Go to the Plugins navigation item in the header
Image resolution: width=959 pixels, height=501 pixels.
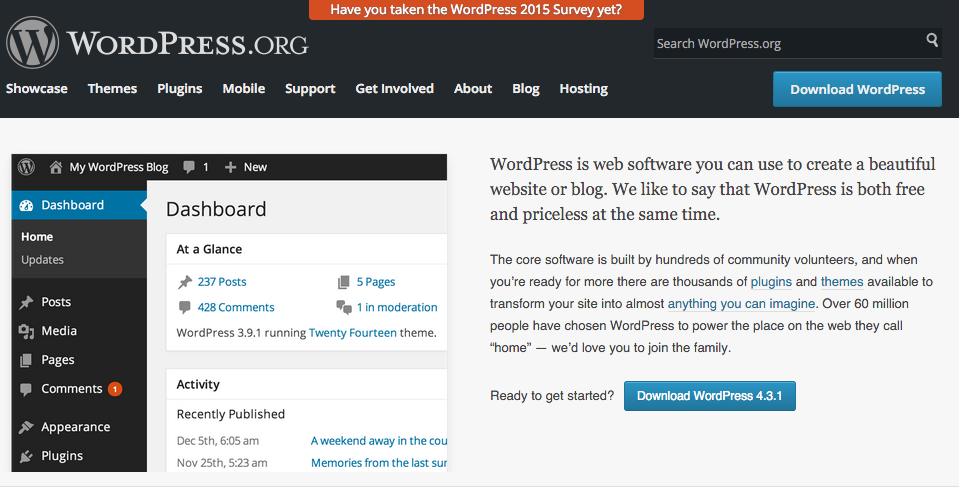[179, 89]
